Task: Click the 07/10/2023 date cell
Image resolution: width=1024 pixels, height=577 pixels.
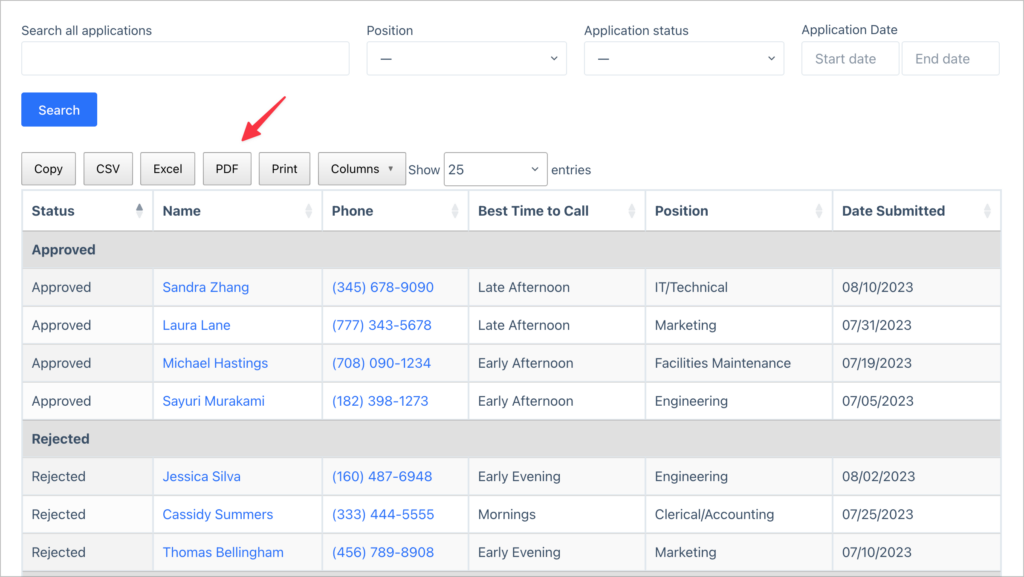Action: pyautogui.click(x=916, y=552)
